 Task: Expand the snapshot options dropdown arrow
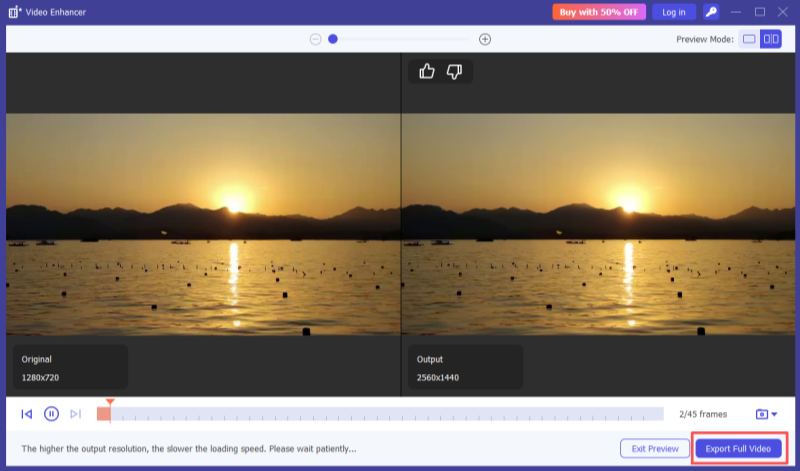[x=774, y=414]
